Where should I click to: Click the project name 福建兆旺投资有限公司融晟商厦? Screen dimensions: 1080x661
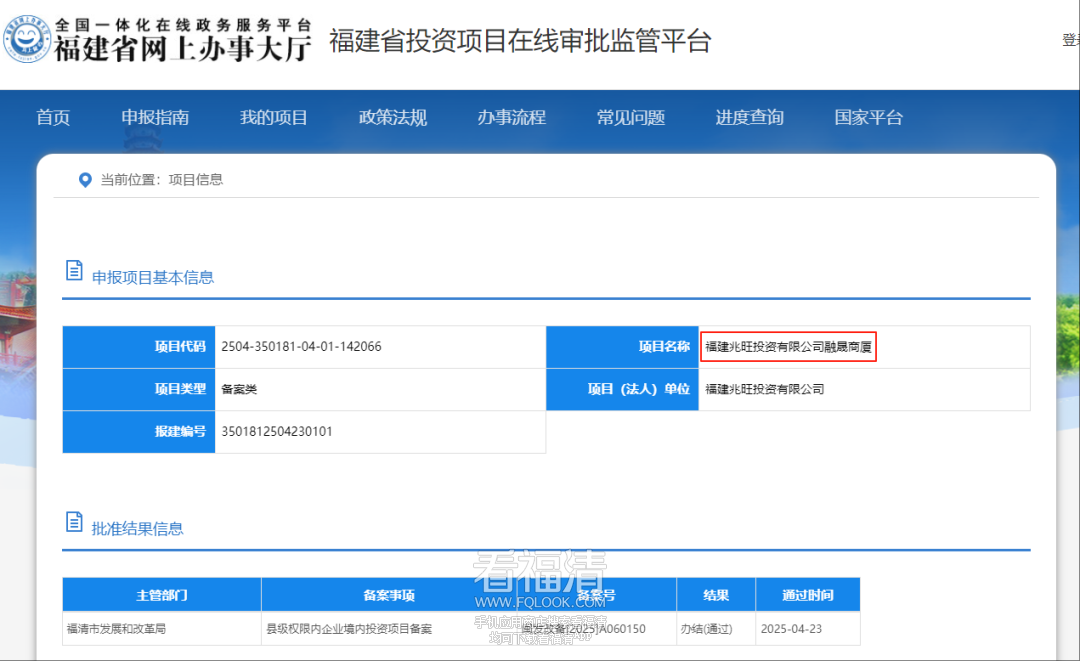point(788,346)
